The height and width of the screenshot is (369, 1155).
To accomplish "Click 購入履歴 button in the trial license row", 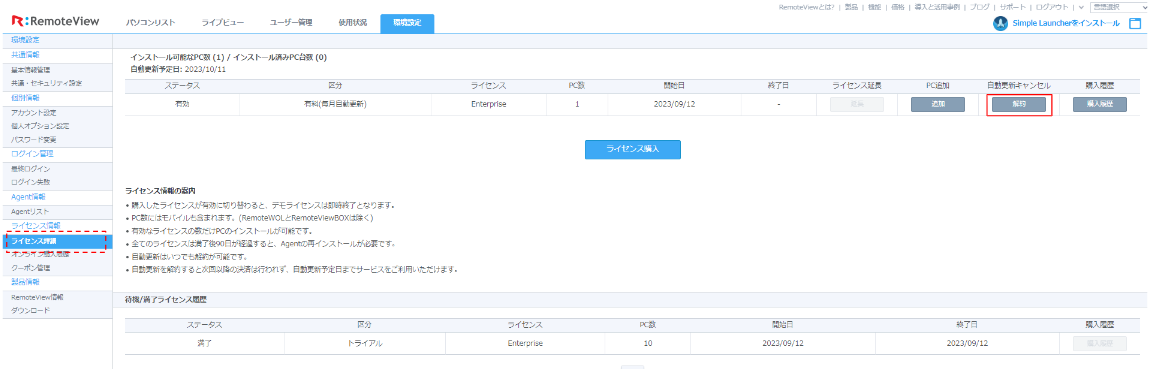I will 1100,343.
